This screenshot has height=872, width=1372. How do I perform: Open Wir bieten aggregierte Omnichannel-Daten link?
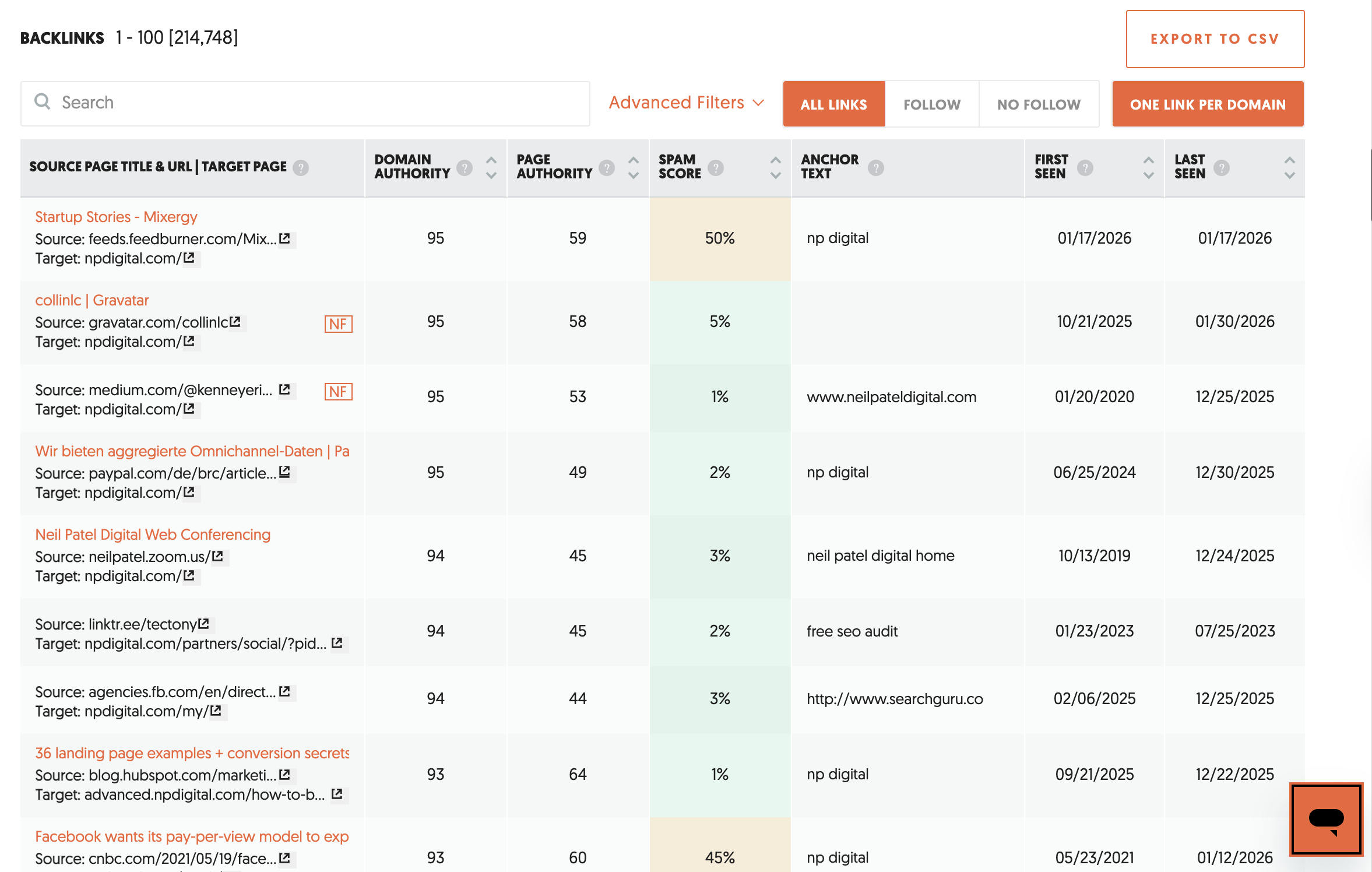192,451
